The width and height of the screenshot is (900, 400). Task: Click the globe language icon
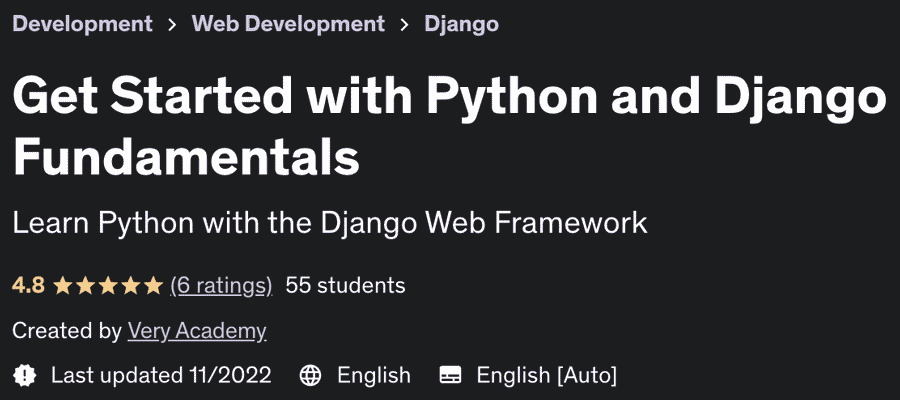(311, 375)
